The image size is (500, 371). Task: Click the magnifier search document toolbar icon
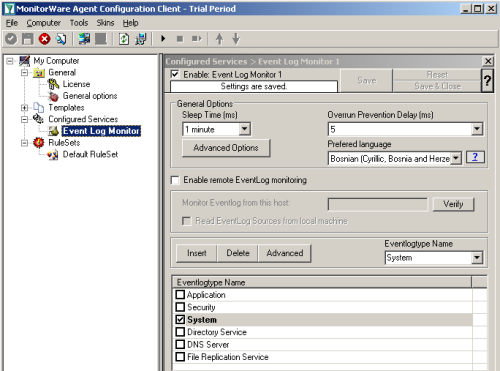point(61,39)
